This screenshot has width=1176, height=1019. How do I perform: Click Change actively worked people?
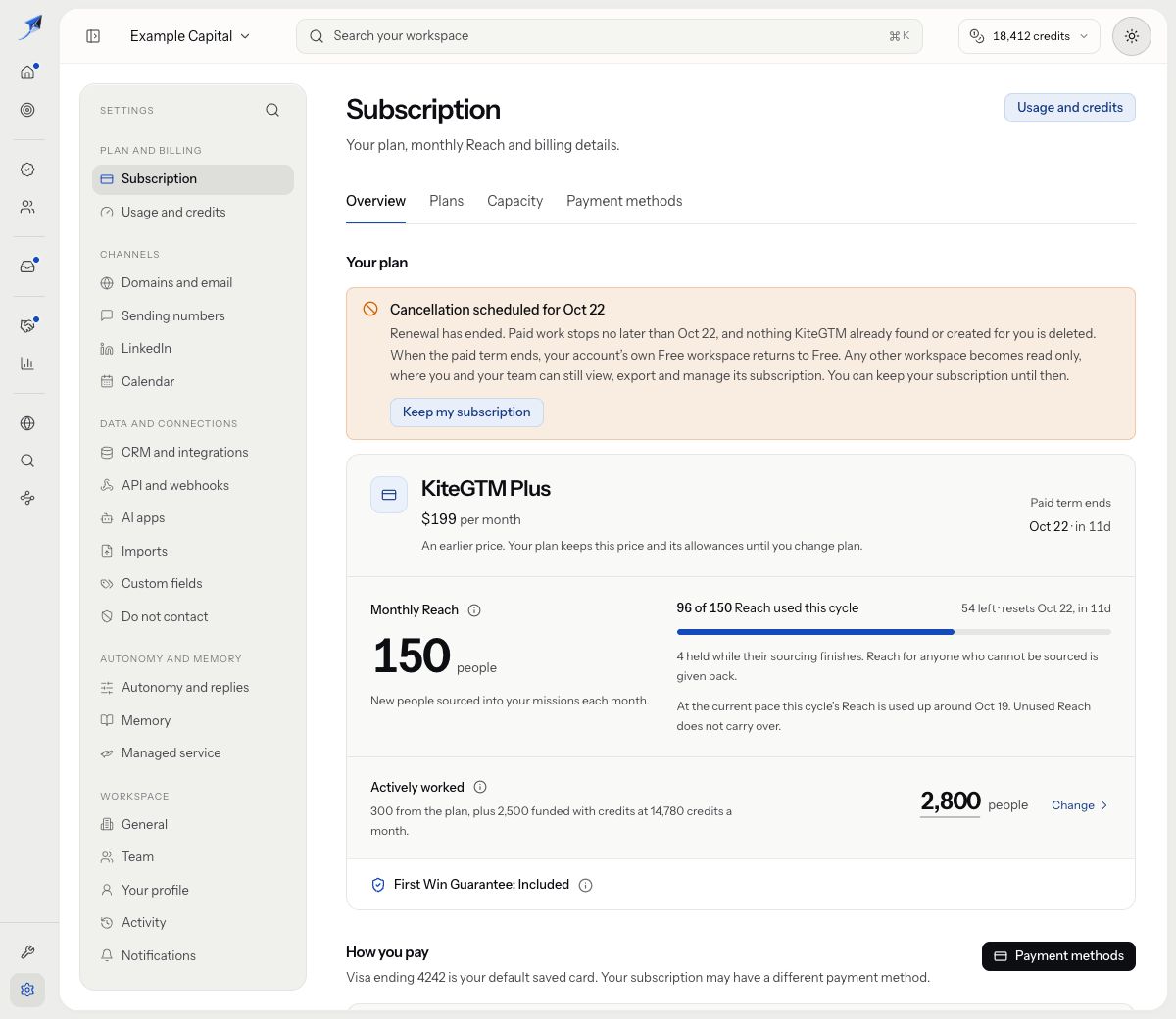tap(1080, 805)
